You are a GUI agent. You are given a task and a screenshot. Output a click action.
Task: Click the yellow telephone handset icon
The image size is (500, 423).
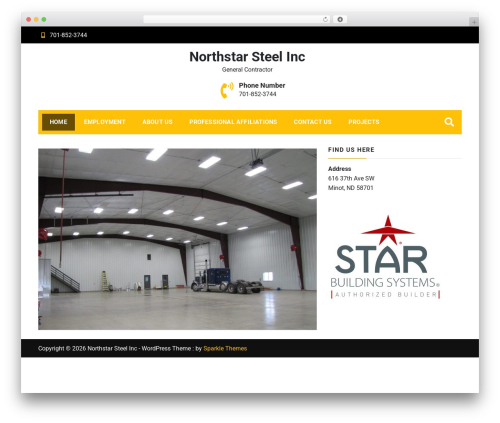click(227, 90)
